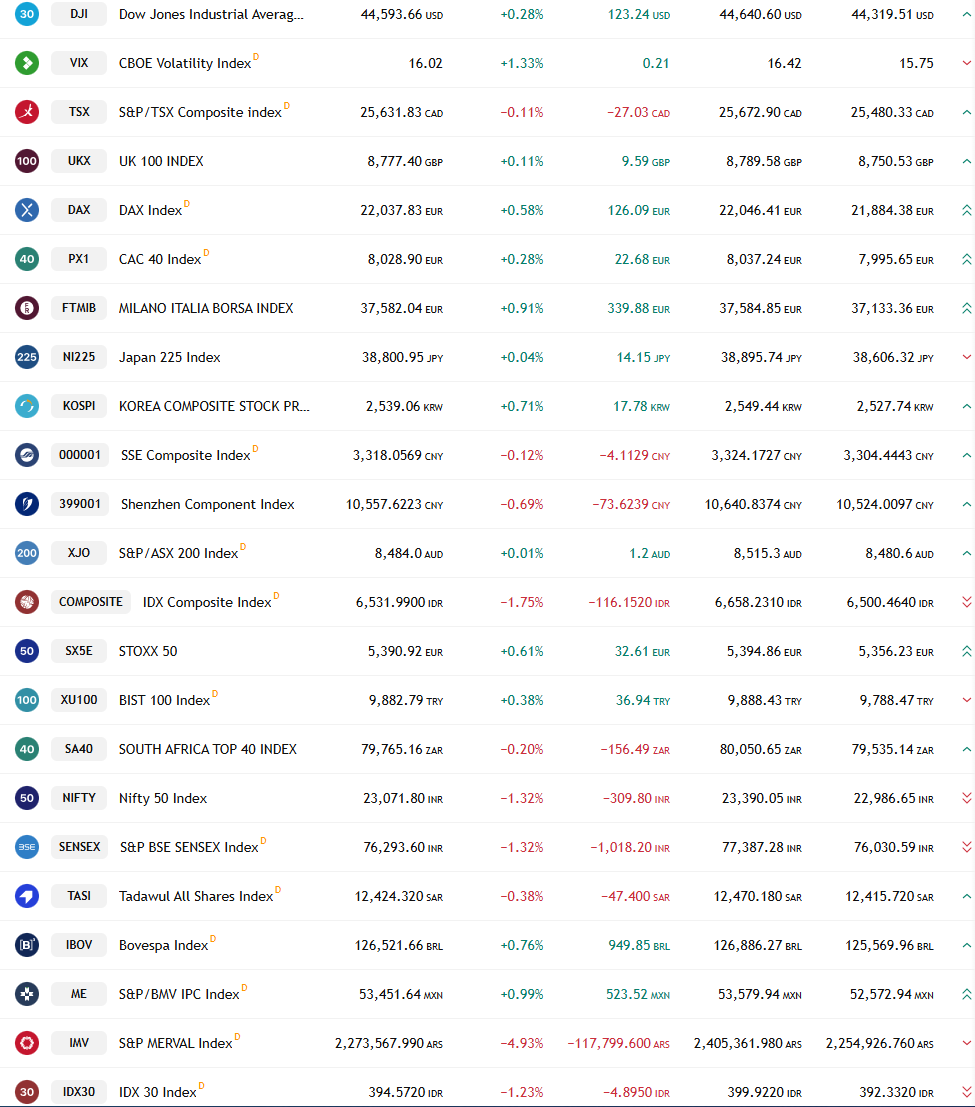This screenshot has height=1107, width=975.
Task: Open KOREA COMPOSITE STOCK PR... name link
Action: pyautogui.click(x=214, y=406)
